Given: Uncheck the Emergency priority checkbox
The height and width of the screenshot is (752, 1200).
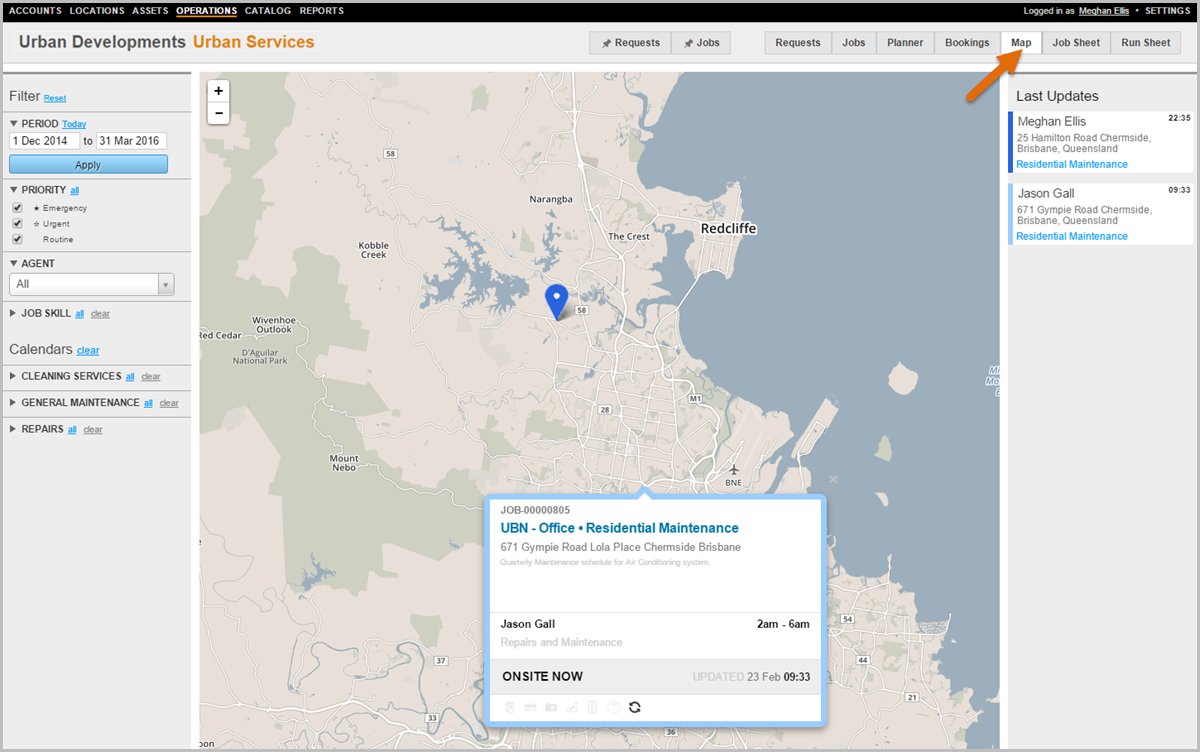Looking at the screenshot, I should (x=17, y=208).
